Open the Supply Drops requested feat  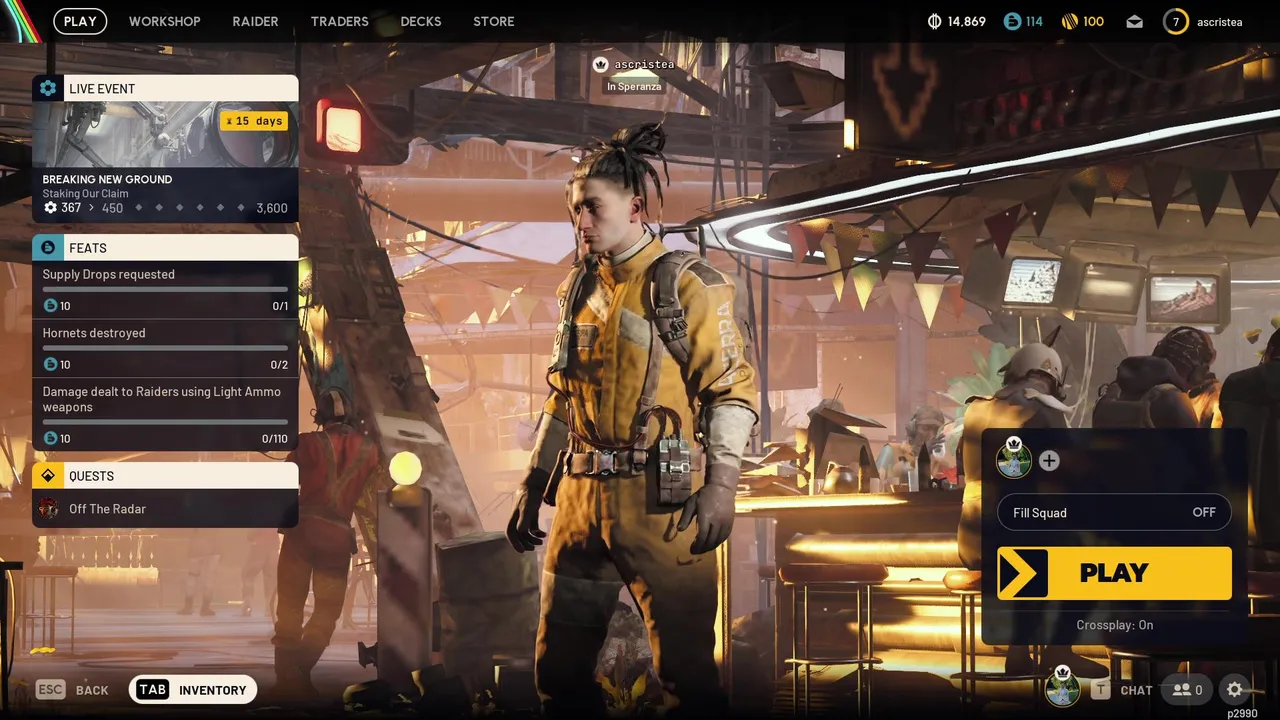pyautogui.click(x=165, y=290)
